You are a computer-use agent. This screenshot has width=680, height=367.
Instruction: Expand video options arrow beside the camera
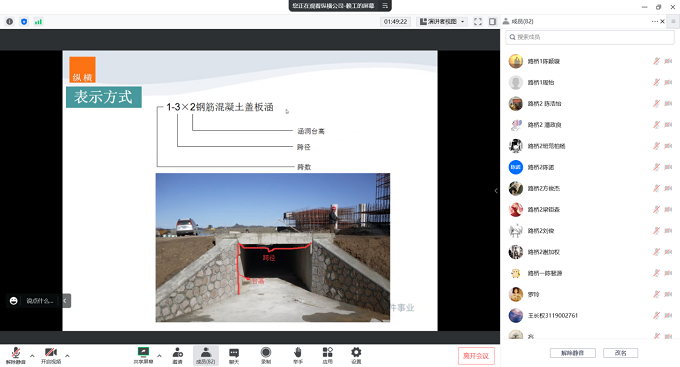coord(67,356)
